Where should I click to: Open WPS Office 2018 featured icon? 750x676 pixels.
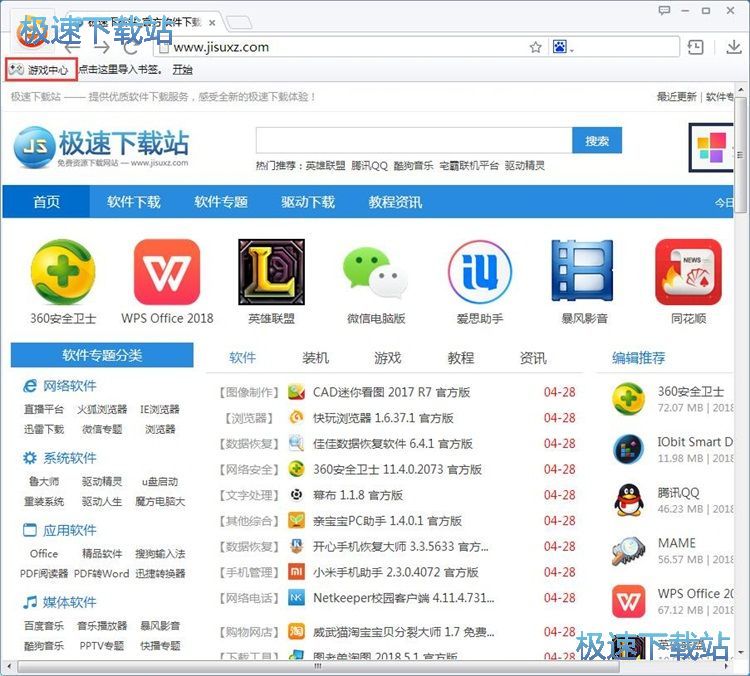tap(167, 272)
